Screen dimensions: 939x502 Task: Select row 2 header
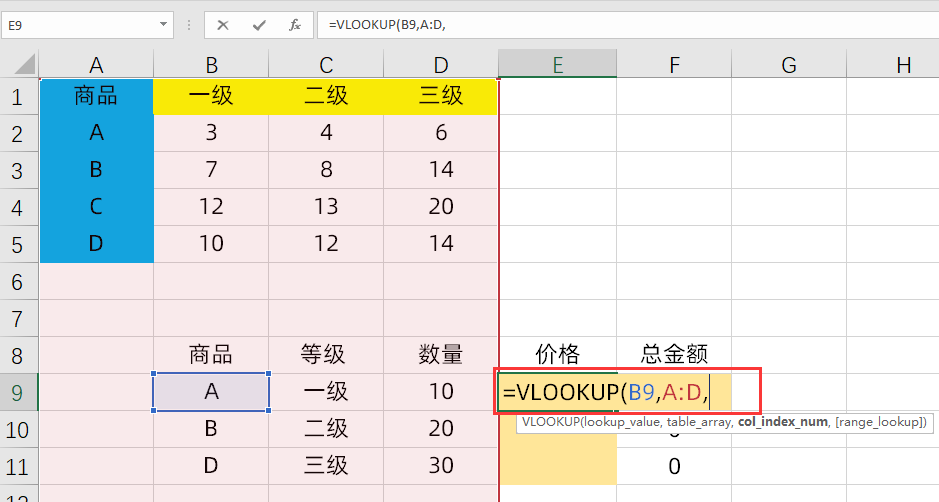point(19,133)
